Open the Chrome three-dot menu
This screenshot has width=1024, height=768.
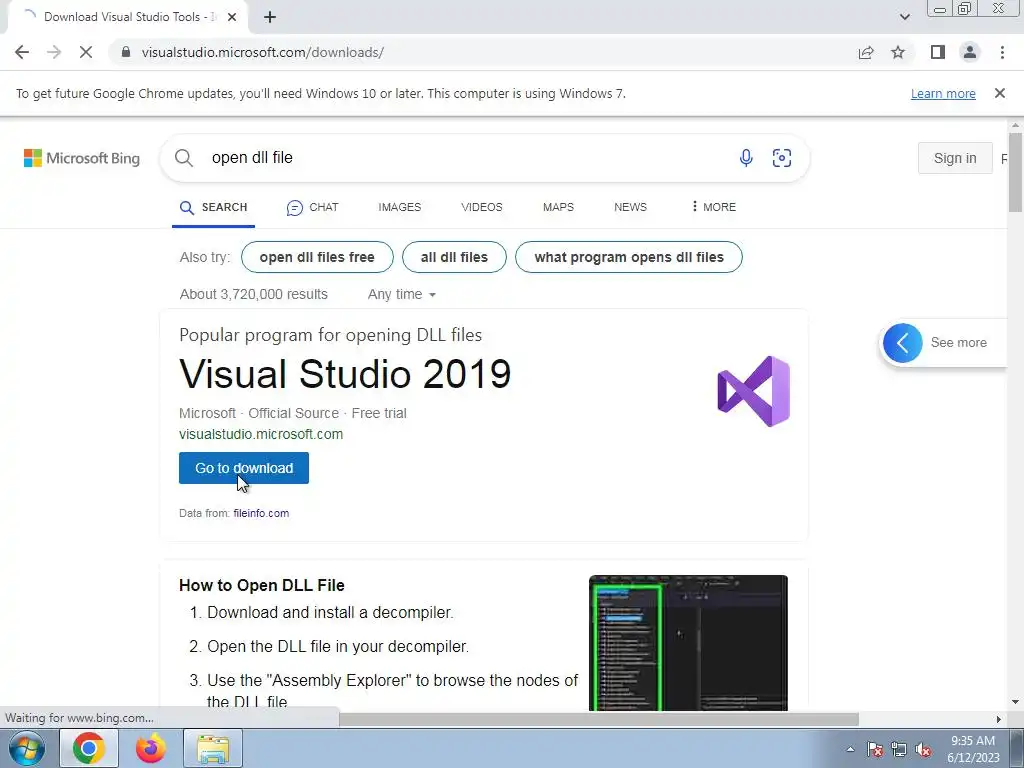click(x=1002, y=52)
